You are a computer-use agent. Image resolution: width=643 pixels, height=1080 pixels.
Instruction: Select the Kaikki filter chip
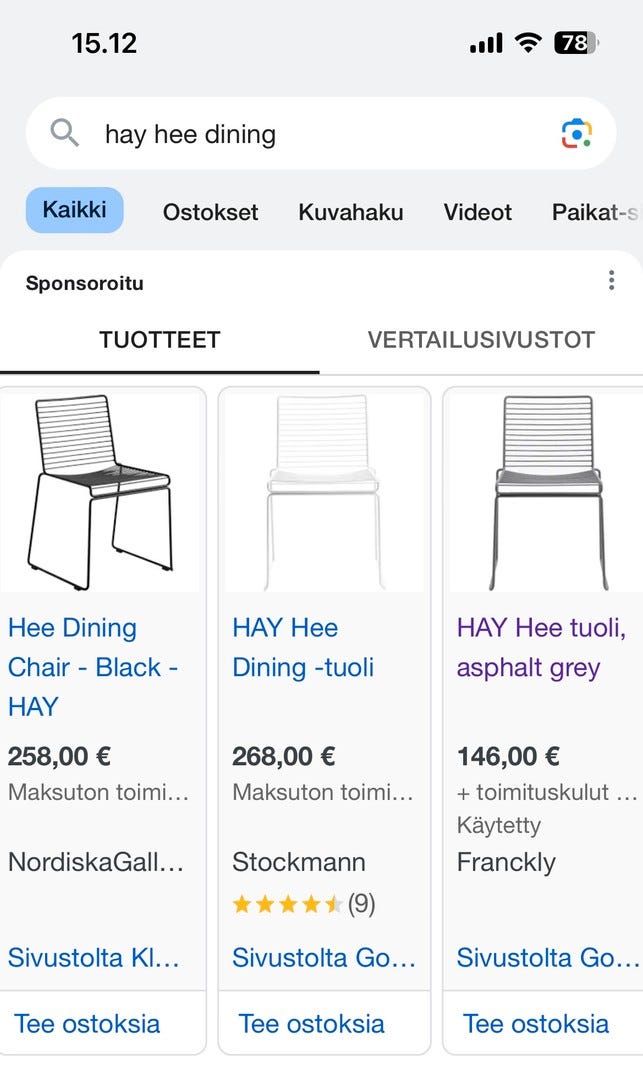click(x=74, y=210)
